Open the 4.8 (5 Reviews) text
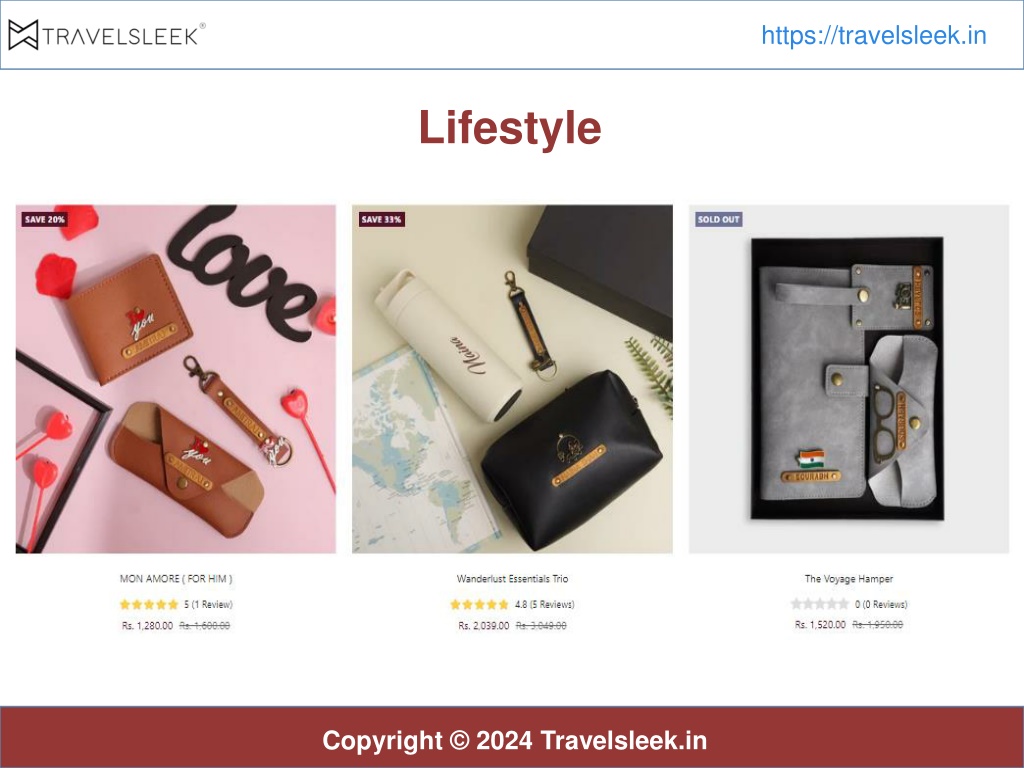The image size is (1024, 768). (x=545, y=605)
